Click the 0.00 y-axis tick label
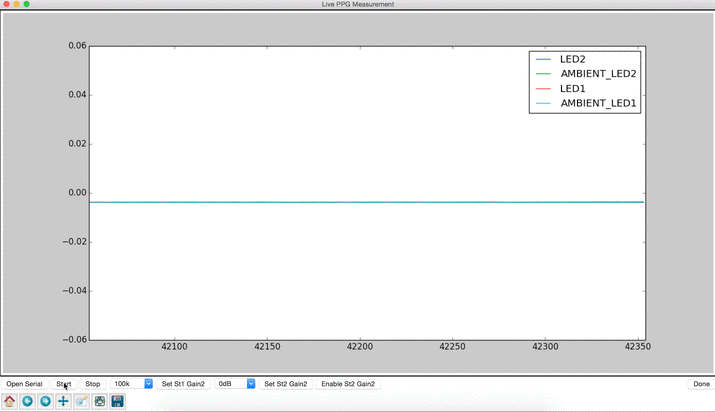 [77, 193]
